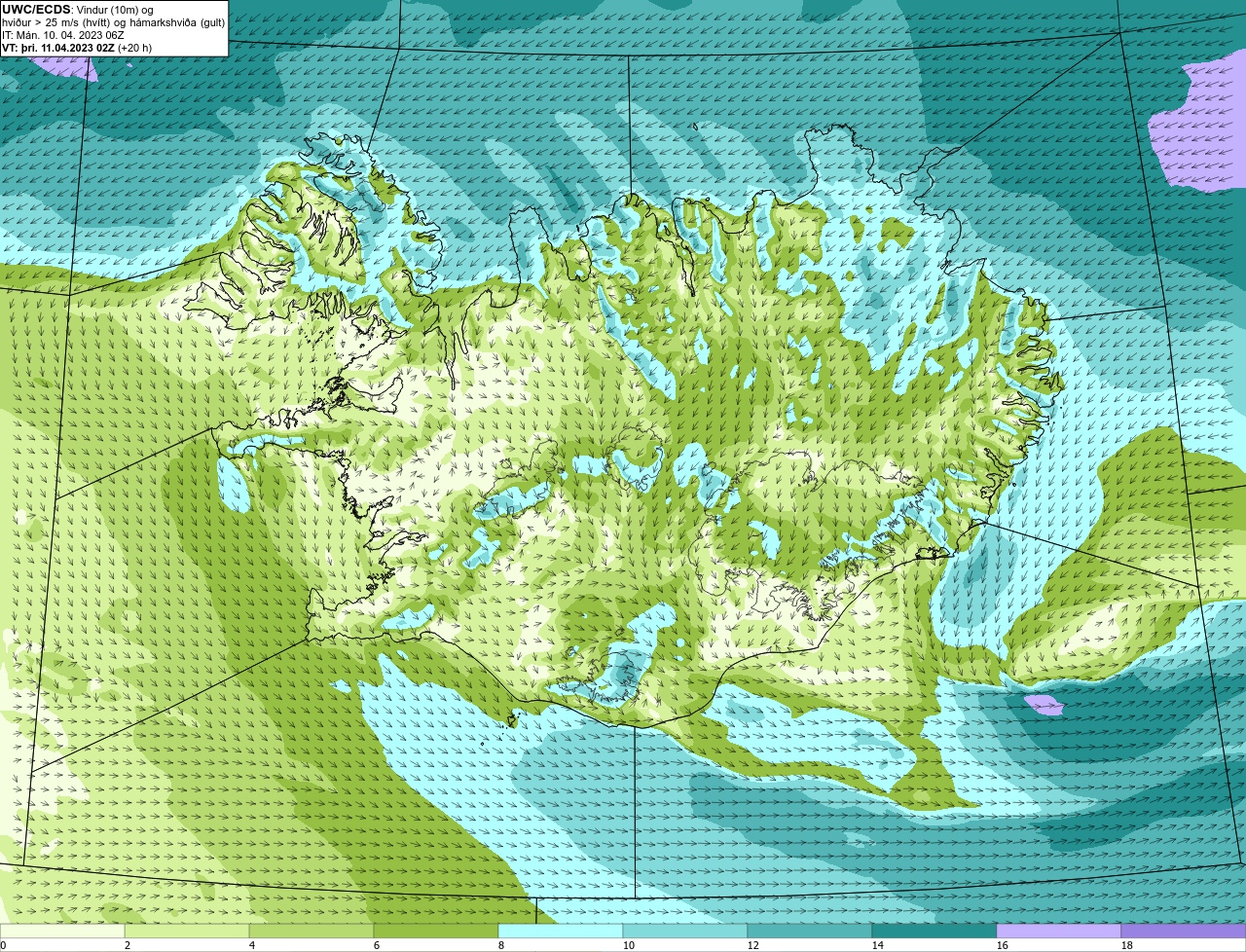Viewport: 1246px width, 952px height.
Task: Click the 6–8 m/s olive green scale swatch
Action: pyautogui.click(x=436, y=932)
